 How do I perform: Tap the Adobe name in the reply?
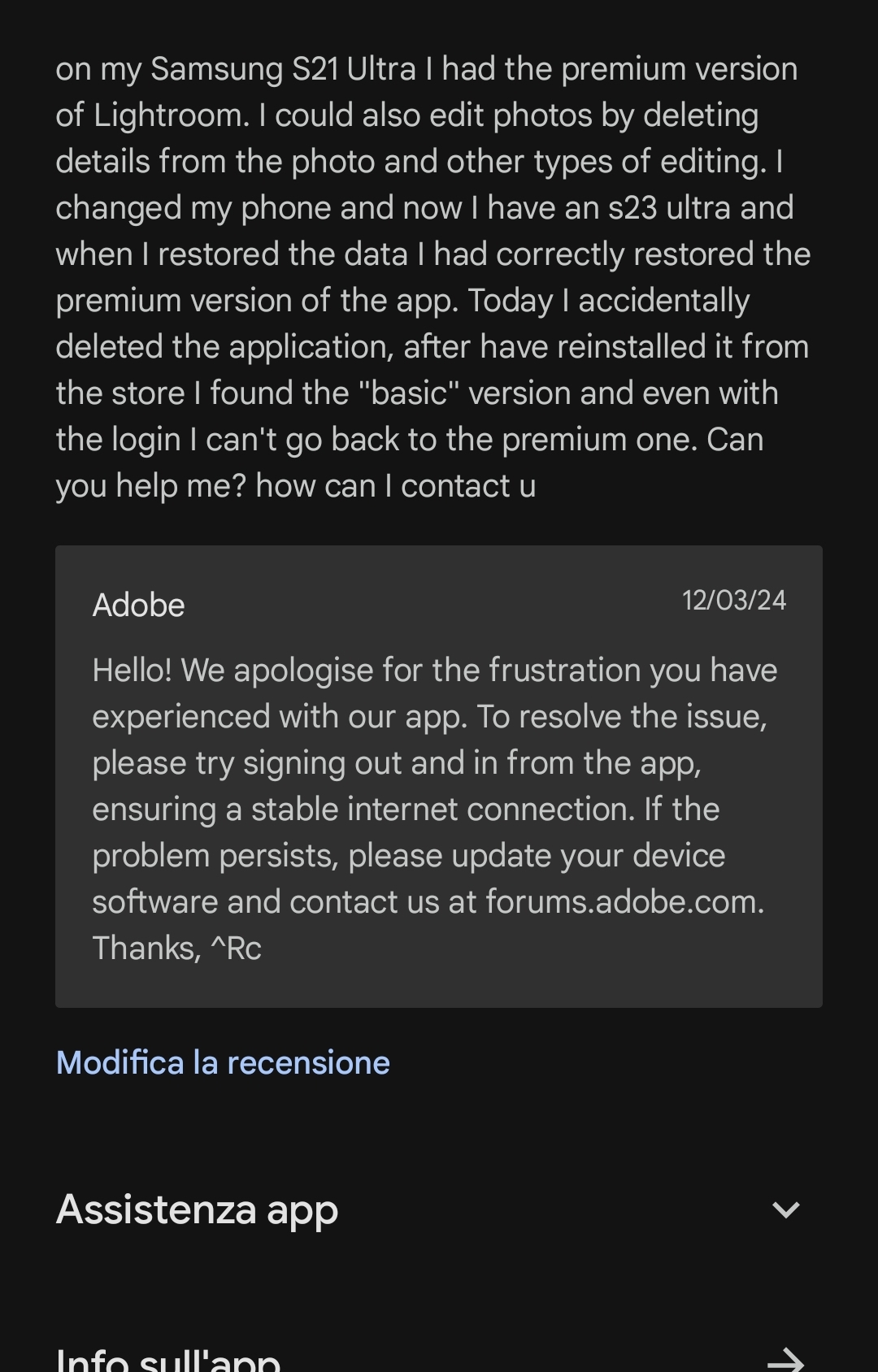pos(139,605)
